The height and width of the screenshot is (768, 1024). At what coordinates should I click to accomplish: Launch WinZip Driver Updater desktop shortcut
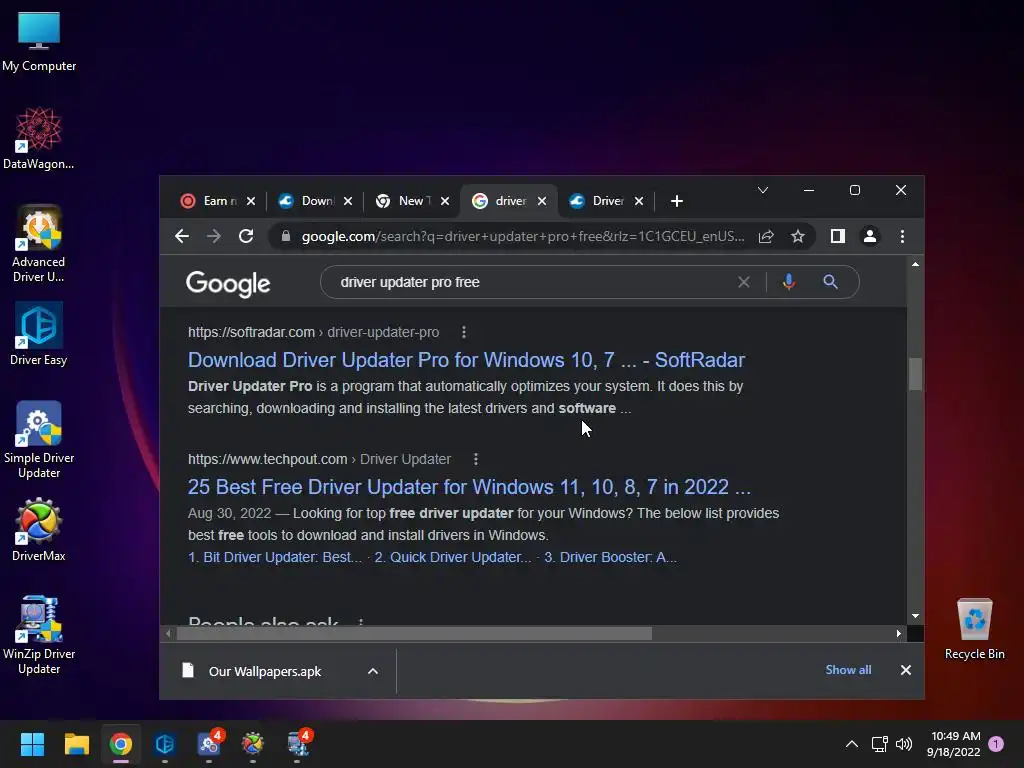coord(39,635)
